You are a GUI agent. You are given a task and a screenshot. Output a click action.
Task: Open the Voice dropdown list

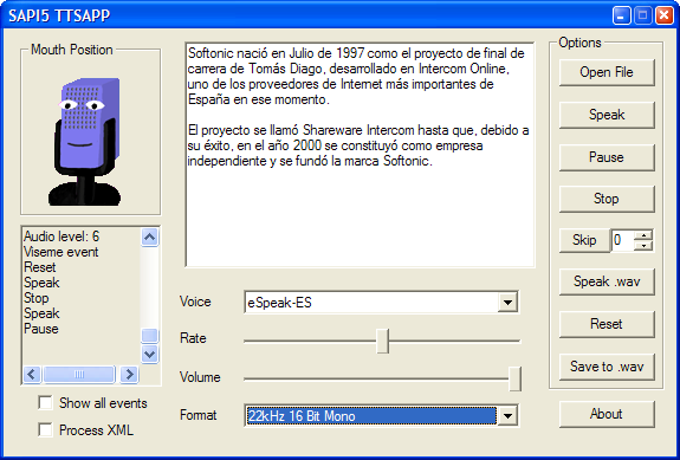pos(507,302)
